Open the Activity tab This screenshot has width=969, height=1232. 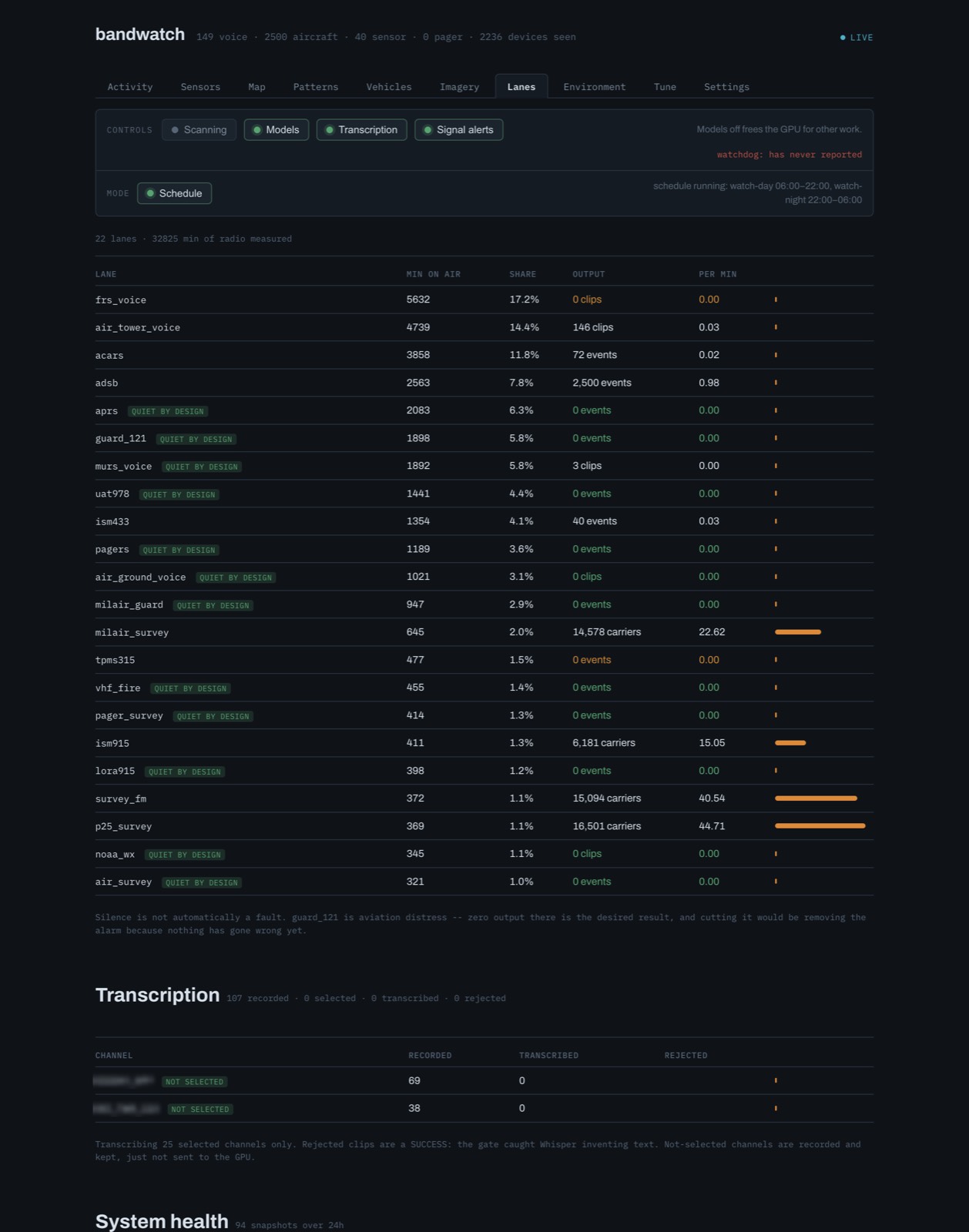tap(129, 86)
